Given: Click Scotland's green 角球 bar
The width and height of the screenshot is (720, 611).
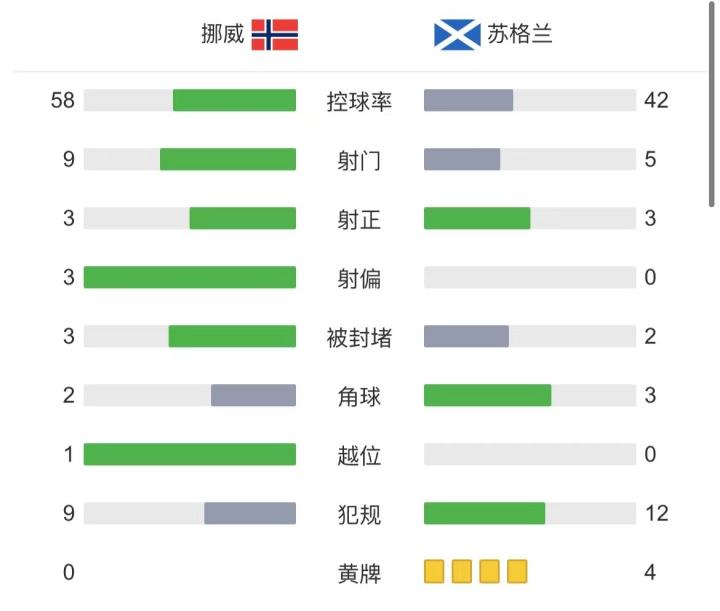Looking at the screenshot, I should 487,395.
